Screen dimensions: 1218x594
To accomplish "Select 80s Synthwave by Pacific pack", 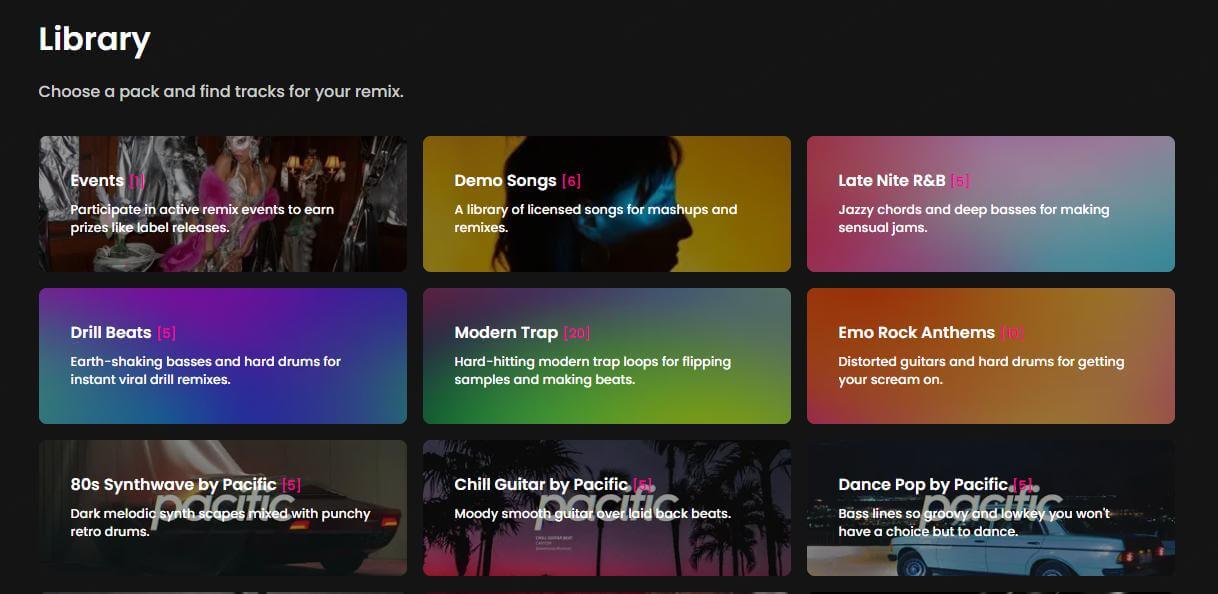I will coord(222,508).
